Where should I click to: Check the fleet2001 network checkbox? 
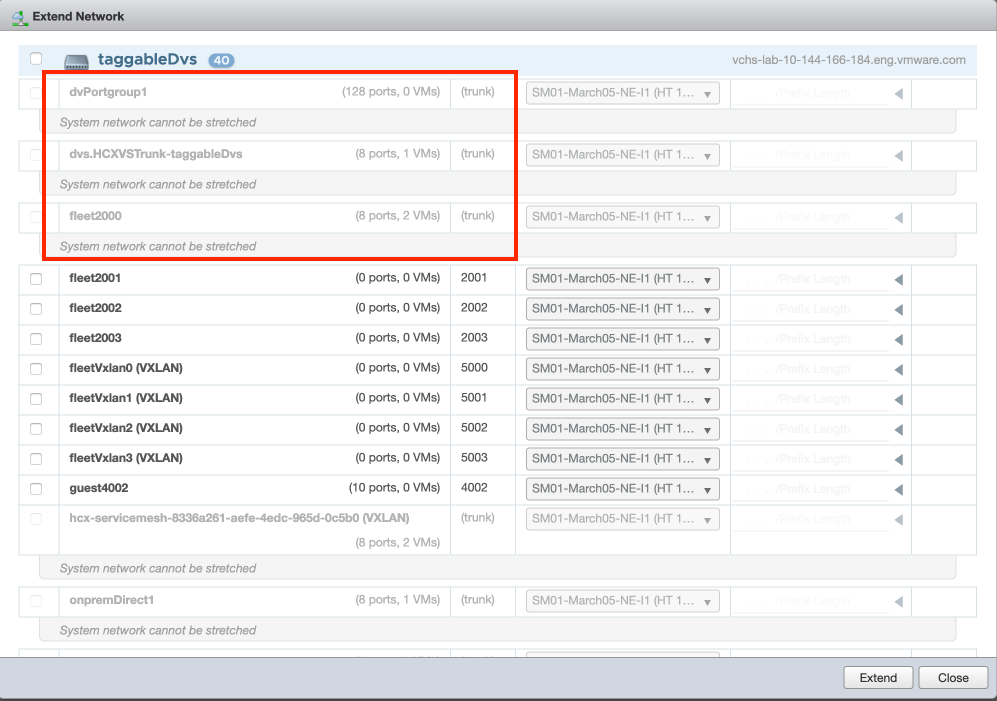tap(36, 279)
